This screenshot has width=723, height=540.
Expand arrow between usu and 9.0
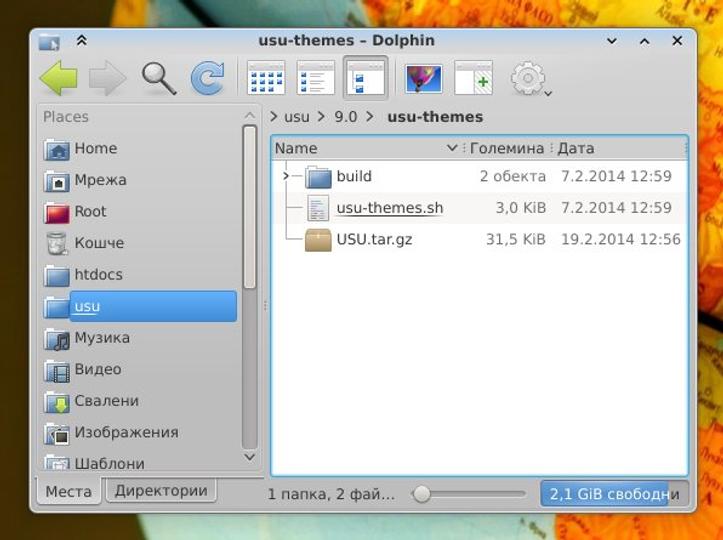(x=321, y=117)
